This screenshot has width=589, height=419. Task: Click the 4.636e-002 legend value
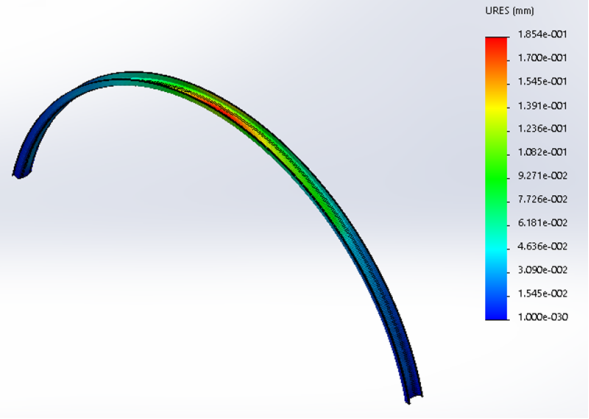(x=542, y=247)
